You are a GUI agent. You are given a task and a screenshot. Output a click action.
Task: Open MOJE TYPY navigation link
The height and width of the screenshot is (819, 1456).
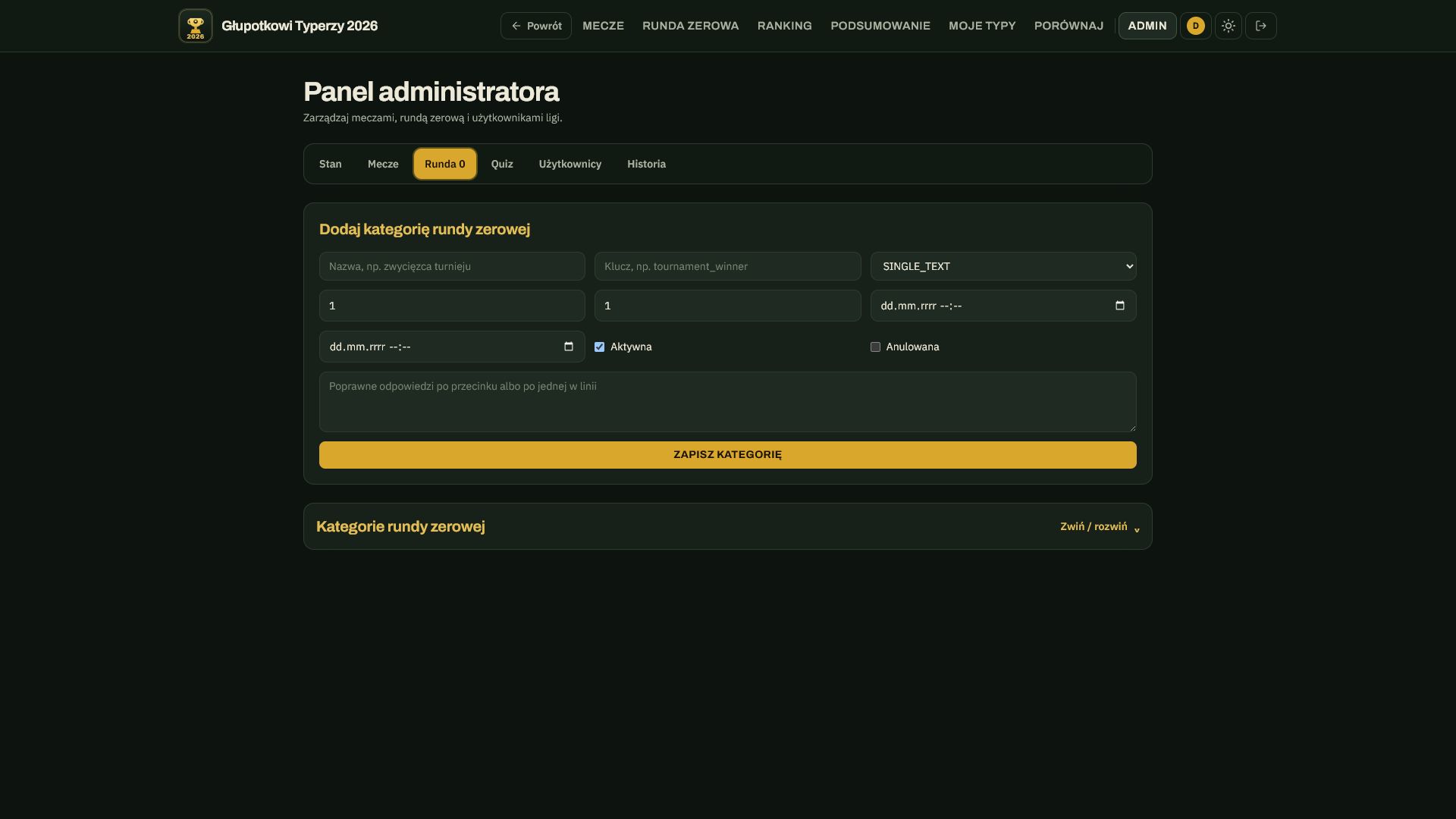pos(982,26)
